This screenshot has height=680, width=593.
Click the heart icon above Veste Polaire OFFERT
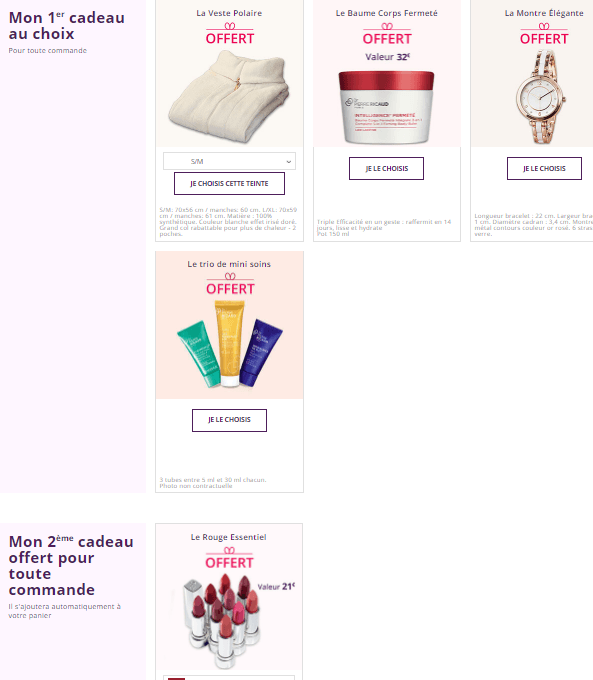229,26
